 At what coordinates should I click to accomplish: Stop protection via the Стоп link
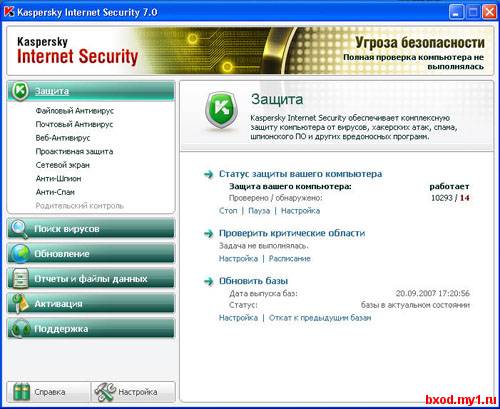tap(228, 211)
